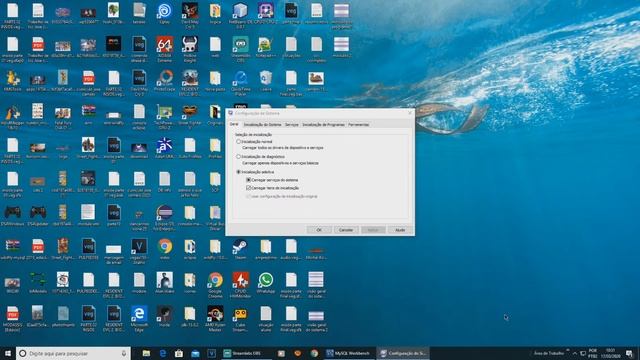Image resolution: width=640 pixels, height=360 pixels.
Task: Select the Inicialização de diagnóstico radio button
Action: pos(239,156)
